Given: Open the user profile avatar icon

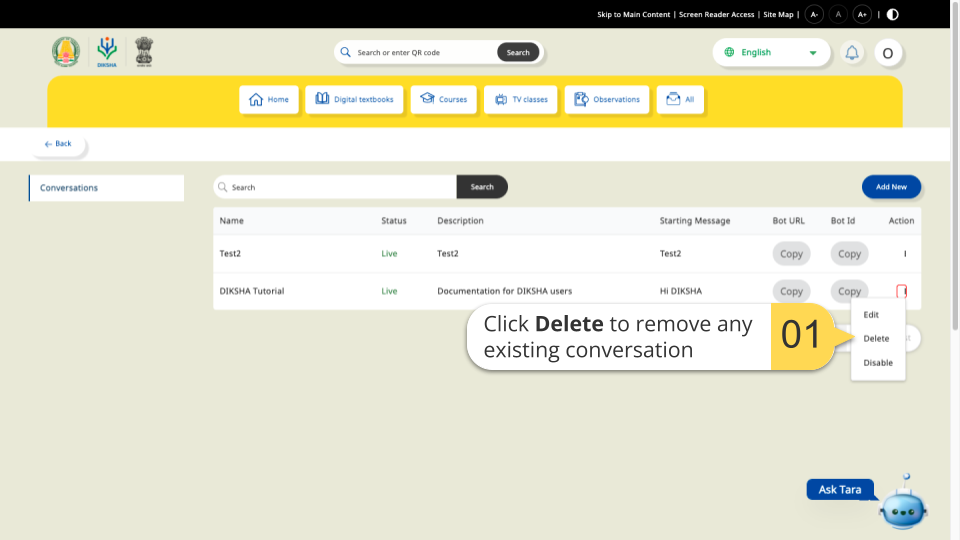Looking at the screenshot, I should pyautogui.click(x=888, y=53).
